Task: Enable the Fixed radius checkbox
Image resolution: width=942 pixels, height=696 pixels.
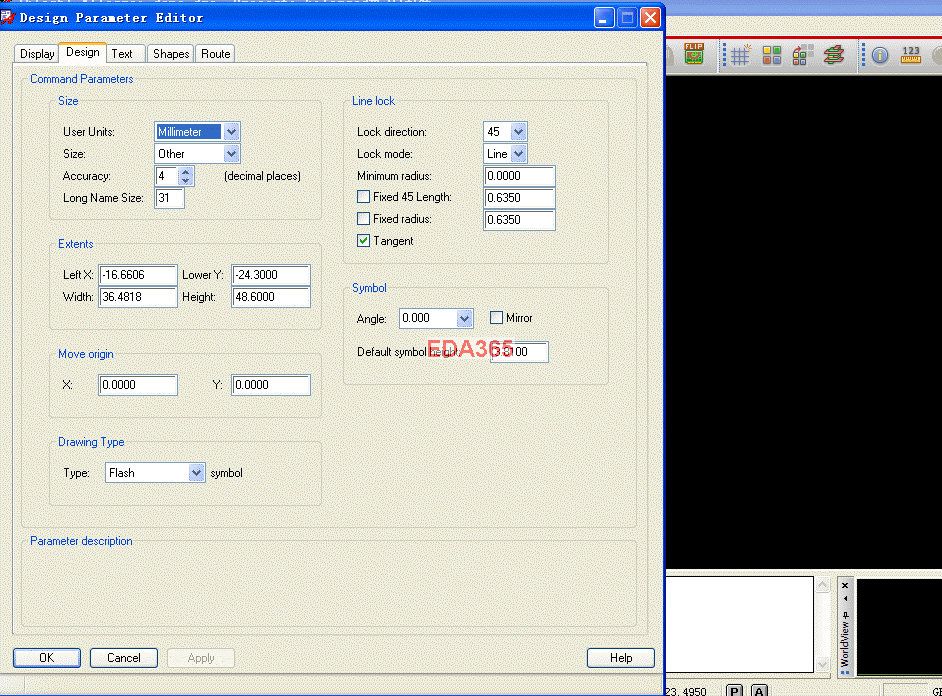Action: point(363,219)
